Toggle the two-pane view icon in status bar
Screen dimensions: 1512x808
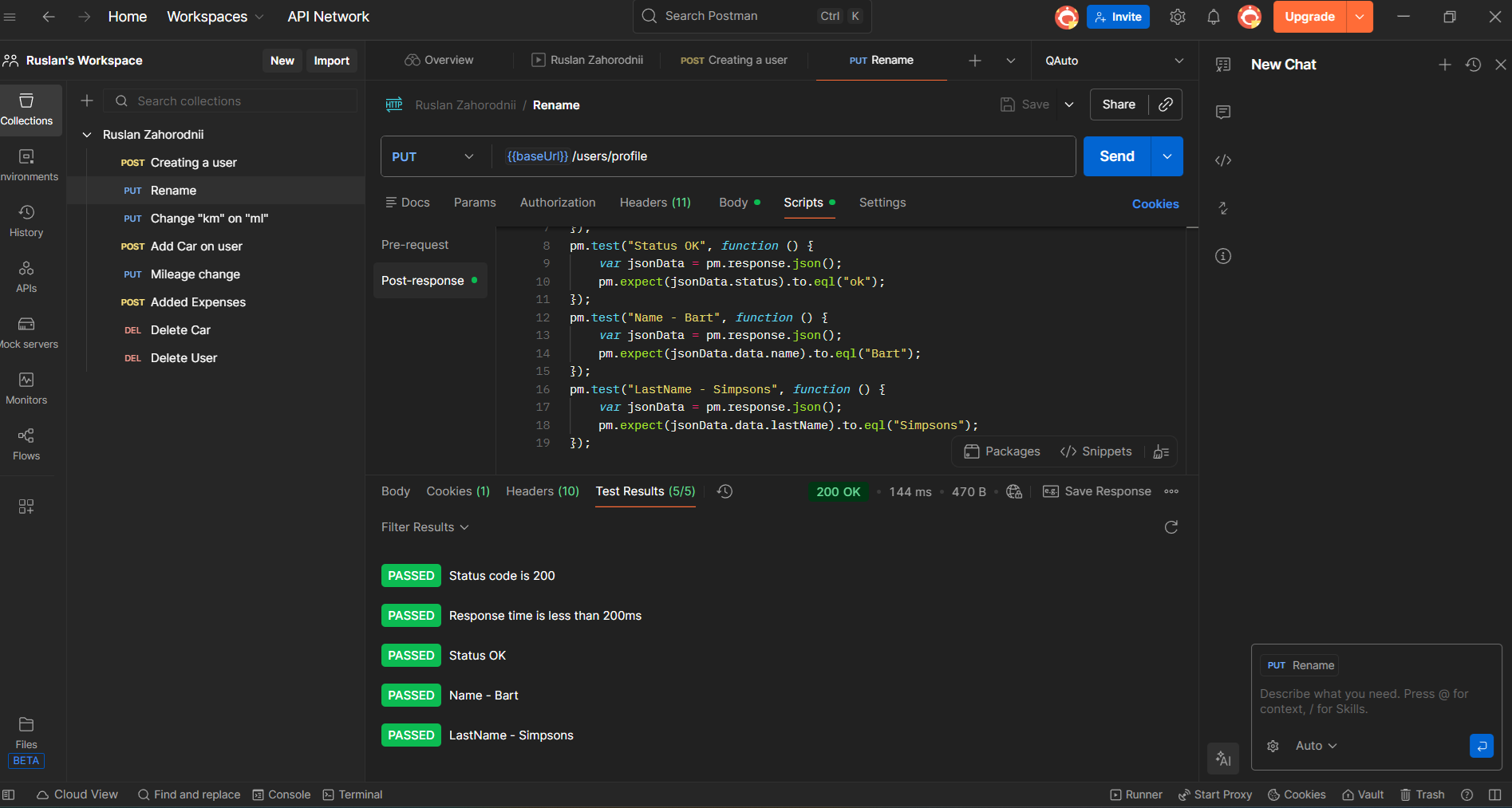[x=1494, y=794]
